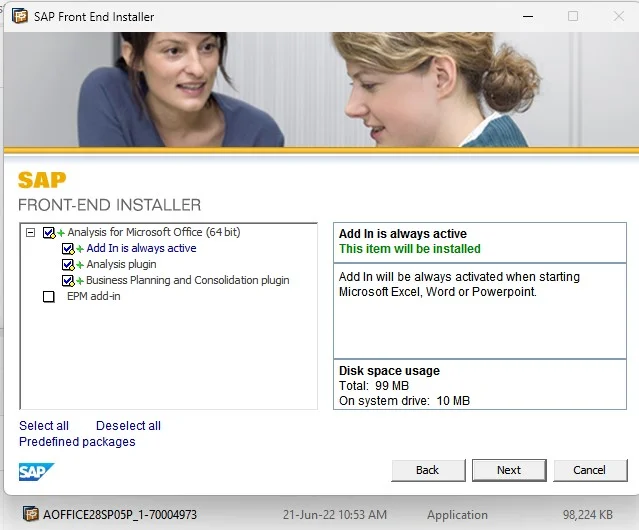Cancel the installation

tap(590, 470)
